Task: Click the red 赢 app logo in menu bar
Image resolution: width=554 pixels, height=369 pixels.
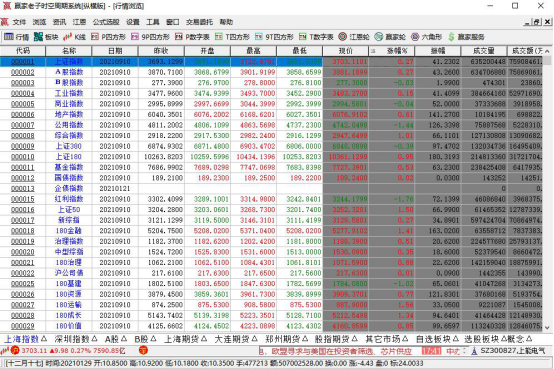Action: pos(5,22)
